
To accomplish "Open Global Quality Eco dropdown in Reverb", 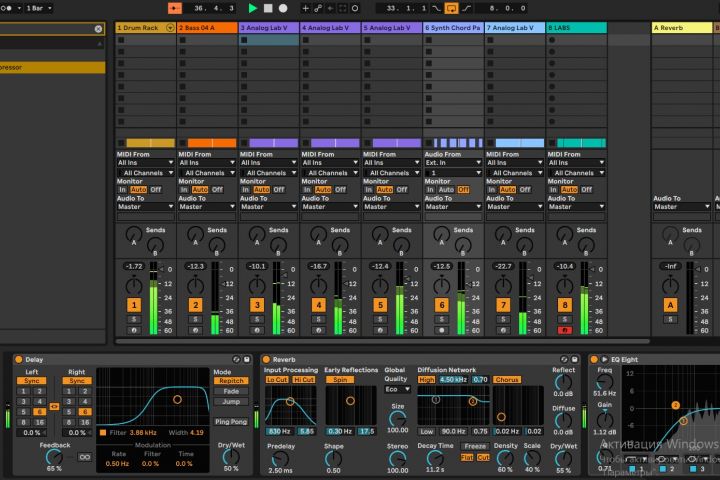I will pyautogui.click(x=396, y=389).
